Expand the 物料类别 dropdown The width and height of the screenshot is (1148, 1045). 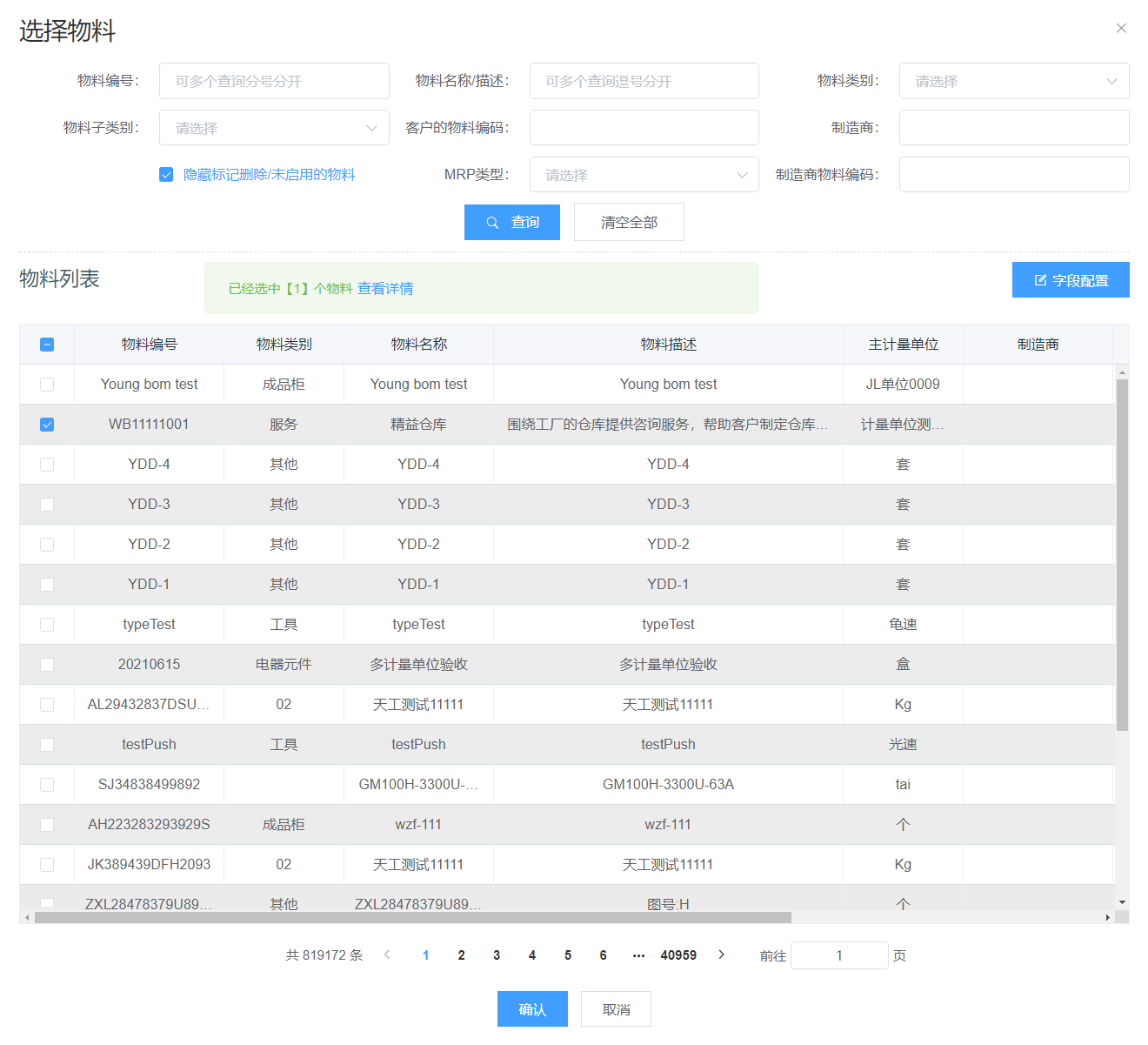coord(1013,81)
